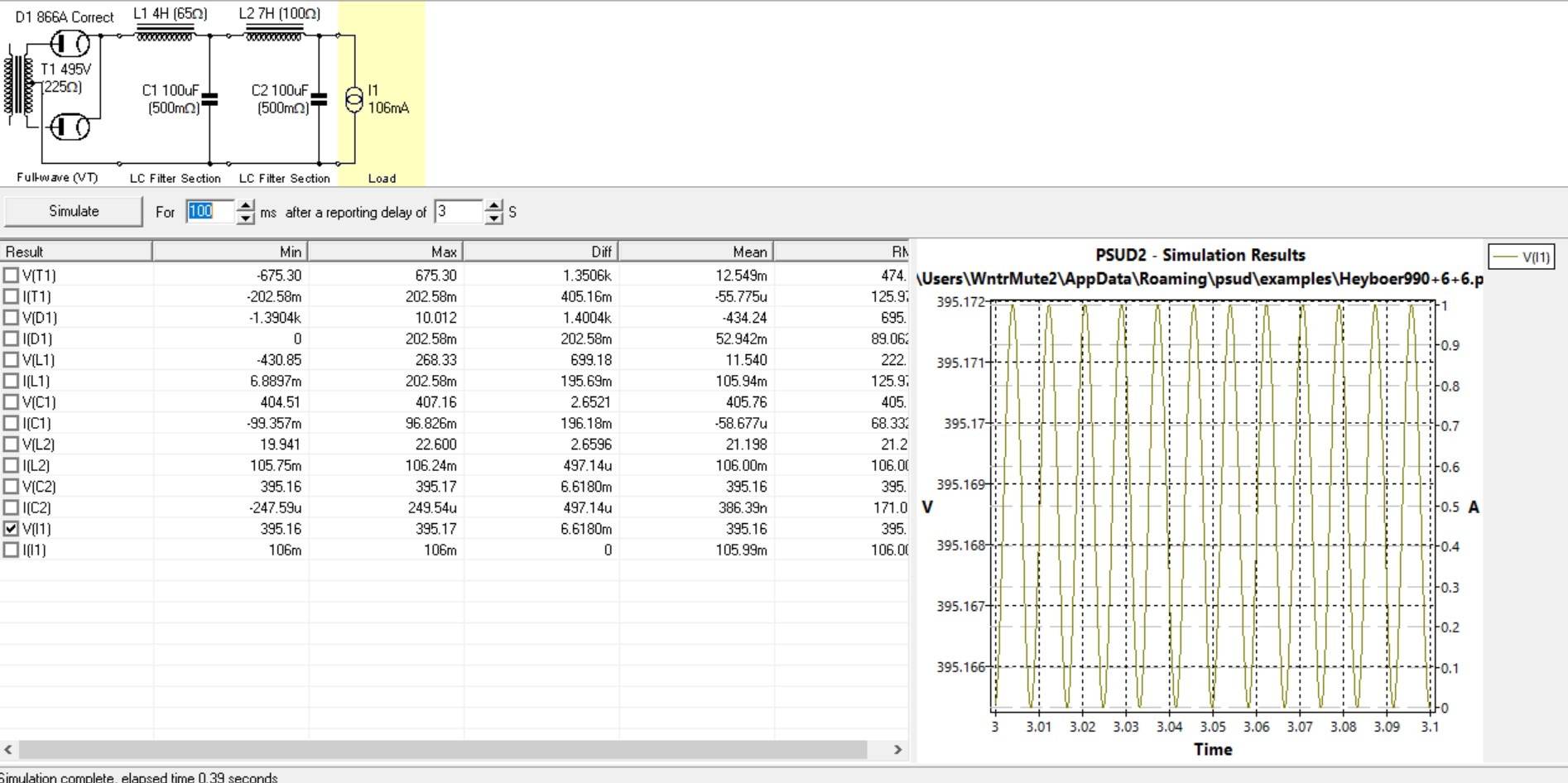Increase the reporting delay value
The height and width of the screenshot is (783, 1568).
tap(493, 205)
